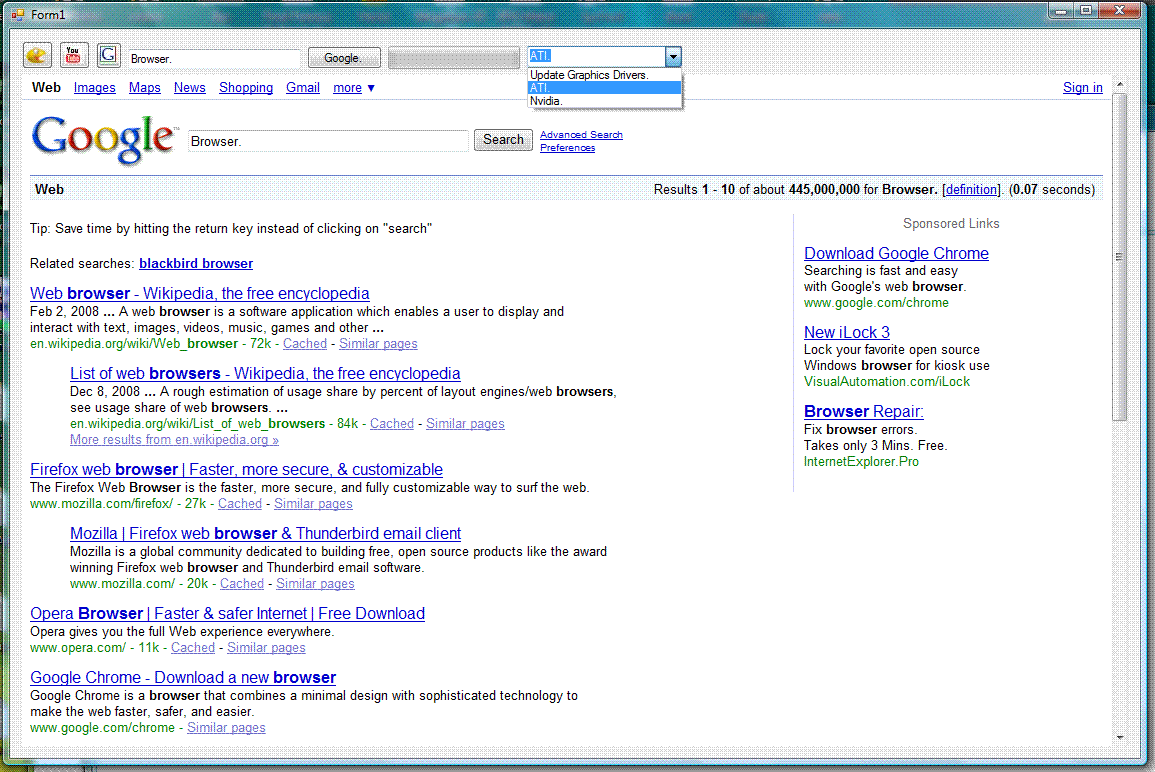This screenshot has width=1155, height=772.
Task: Open Mozilla Firefox & Thunderbird result
Action: coord(265,533)
